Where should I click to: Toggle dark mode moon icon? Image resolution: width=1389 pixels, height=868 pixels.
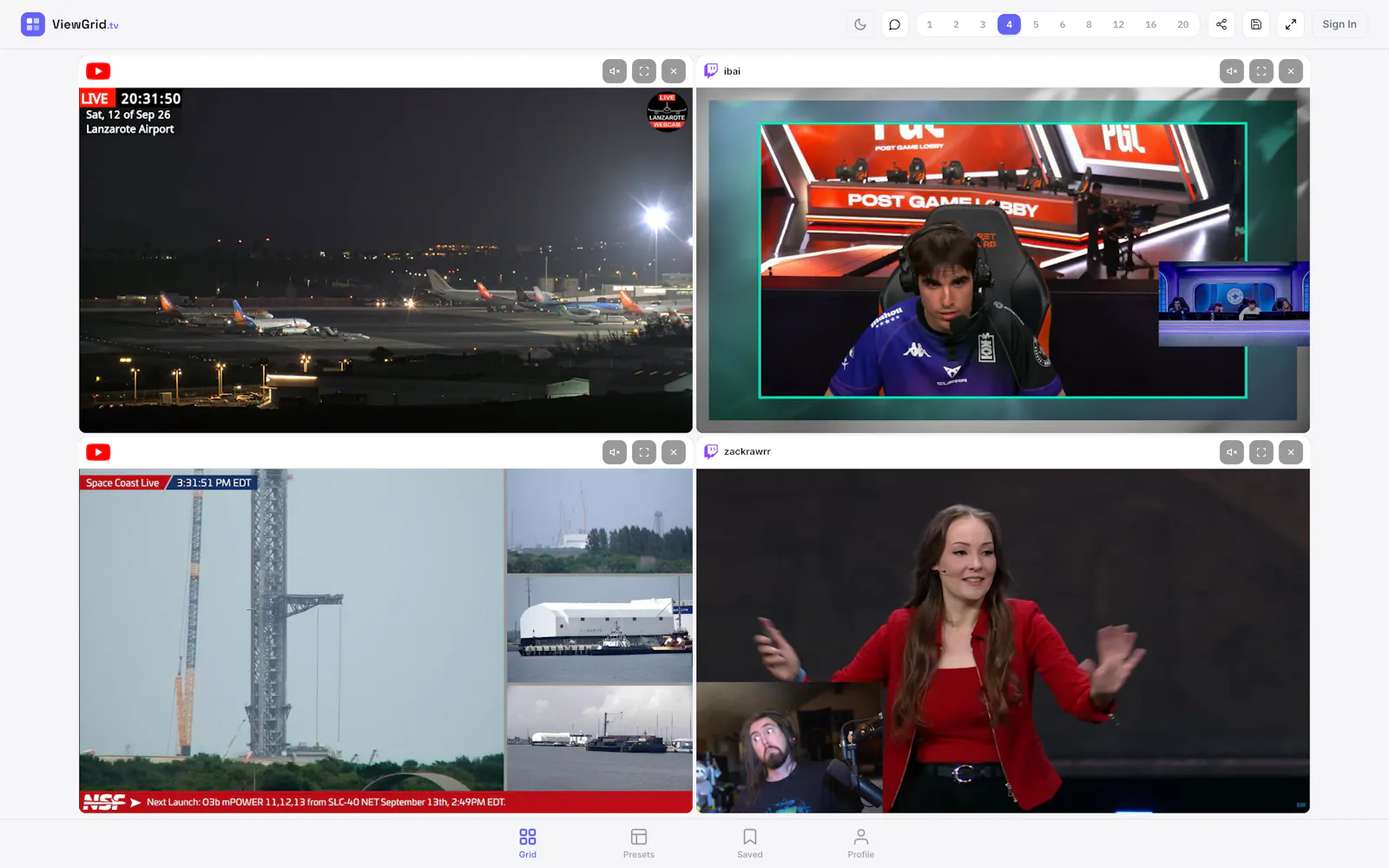point(860,24)
